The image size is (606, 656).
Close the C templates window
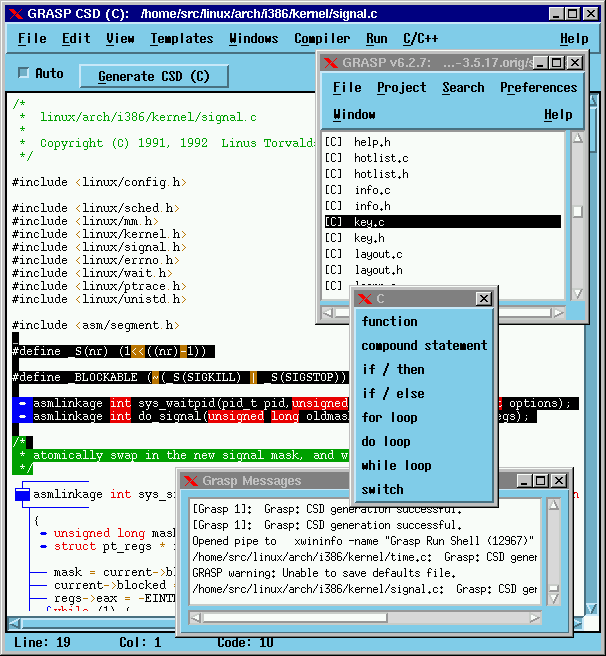484,299
